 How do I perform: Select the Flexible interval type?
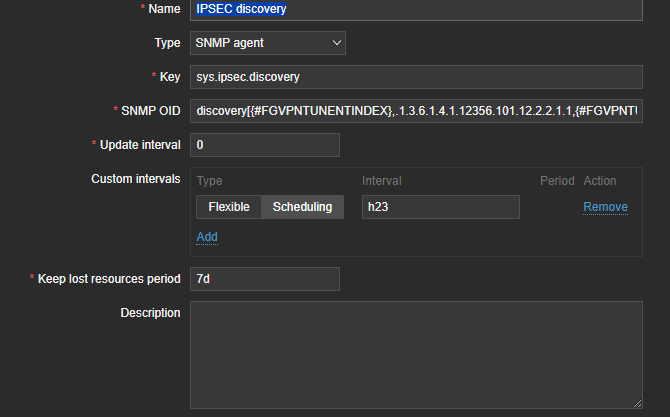[229, 207]
